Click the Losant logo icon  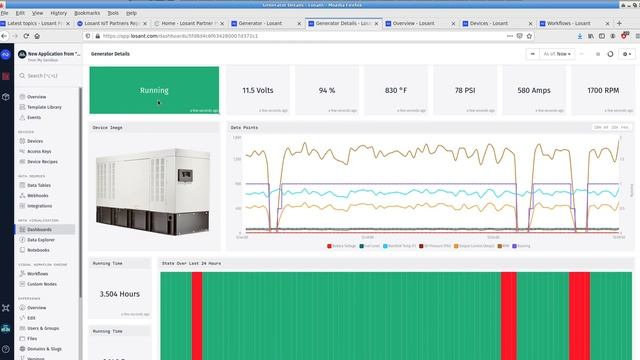(x=6, y=54)
